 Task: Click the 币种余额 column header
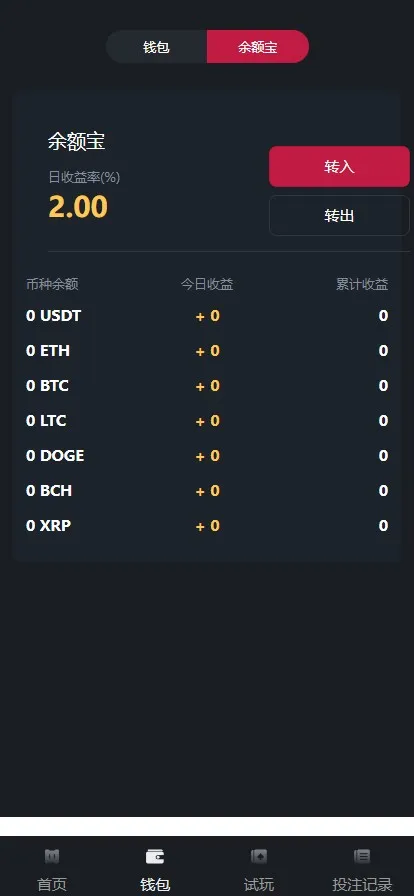coord(52,284)
